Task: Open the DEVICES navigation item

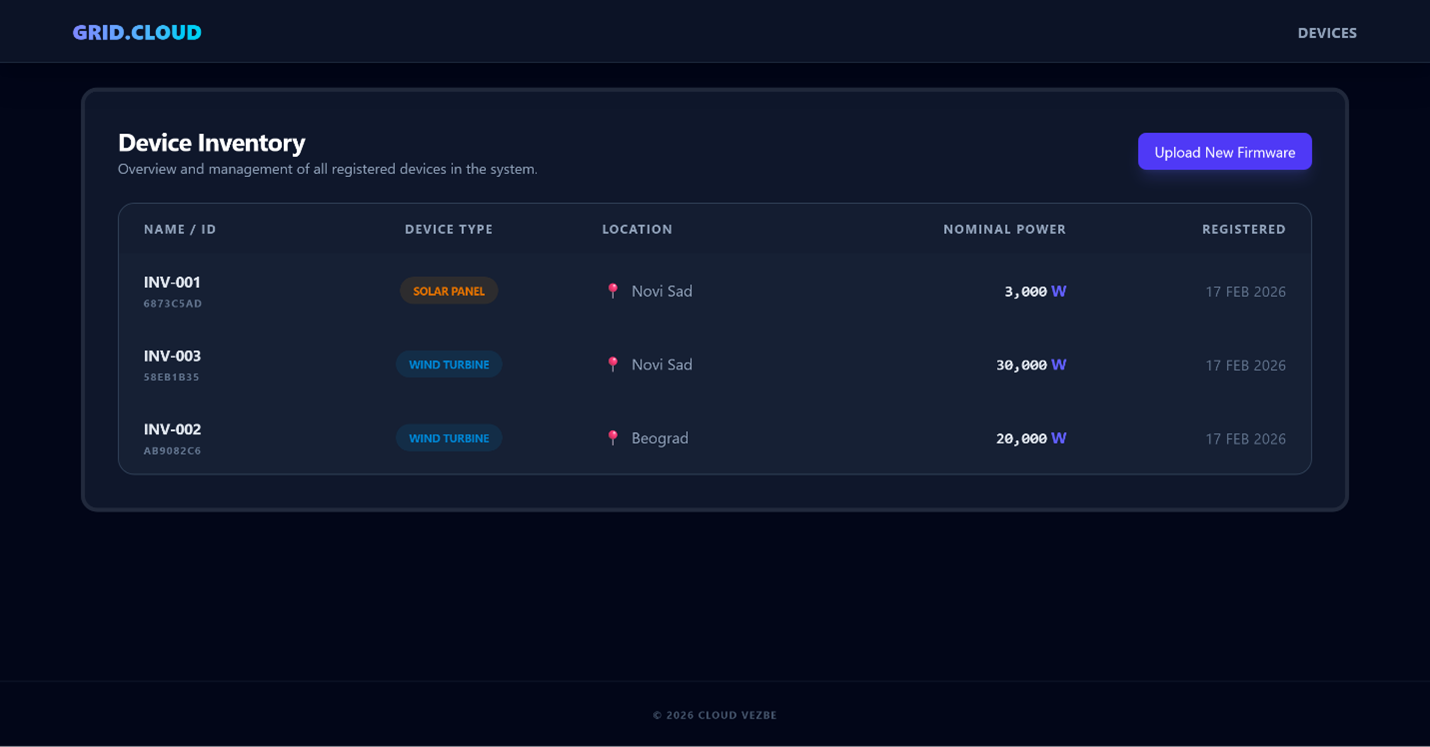Action: (1326, 33)
